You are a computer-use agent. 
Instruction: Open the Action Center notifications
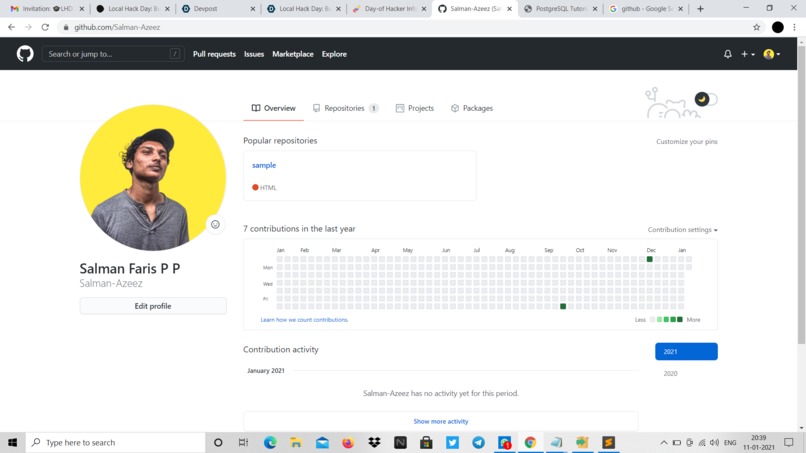coord(789,442)
